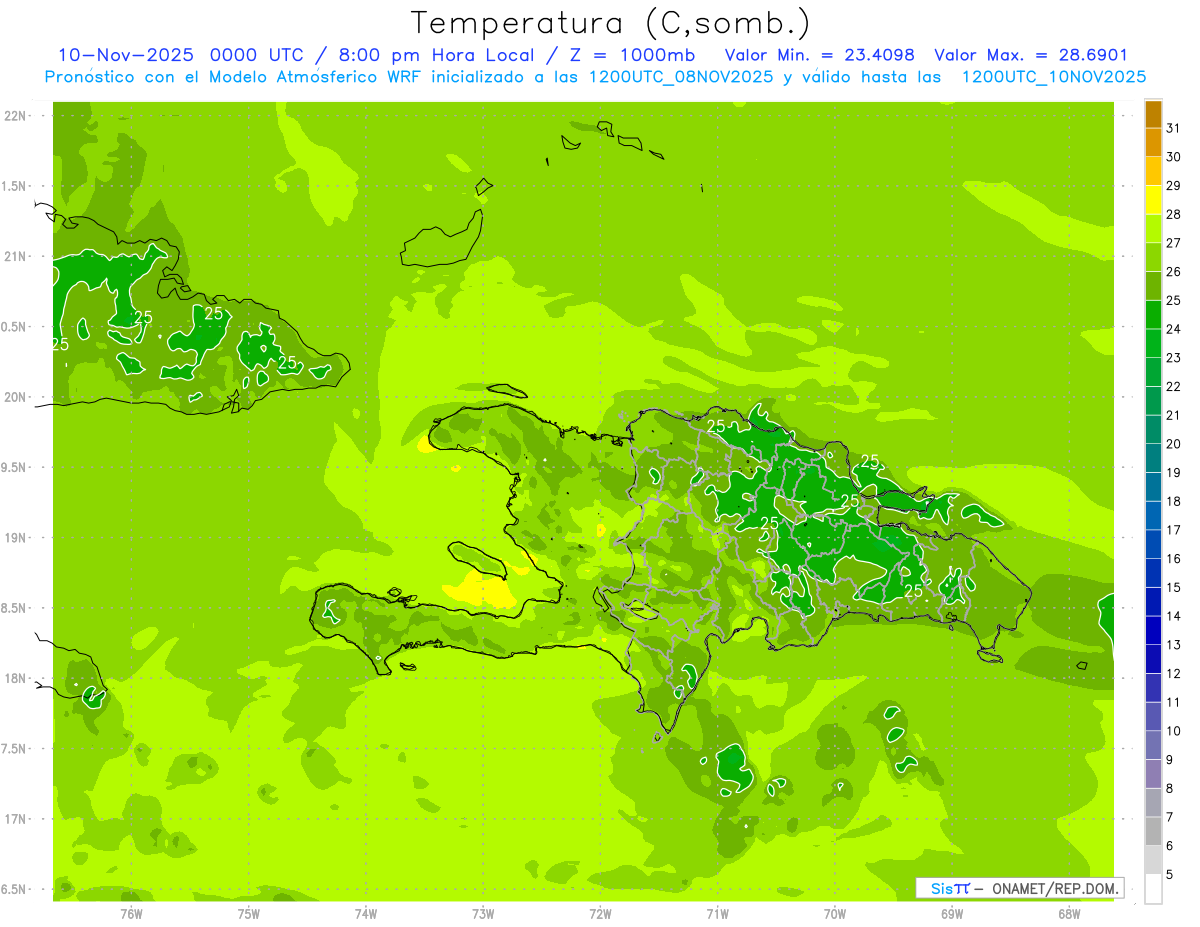Click the longitude label "70W"
Image resolution: width=1200 pixels, height=927 pixels.
pyautogui.click(x=835, y=913)
